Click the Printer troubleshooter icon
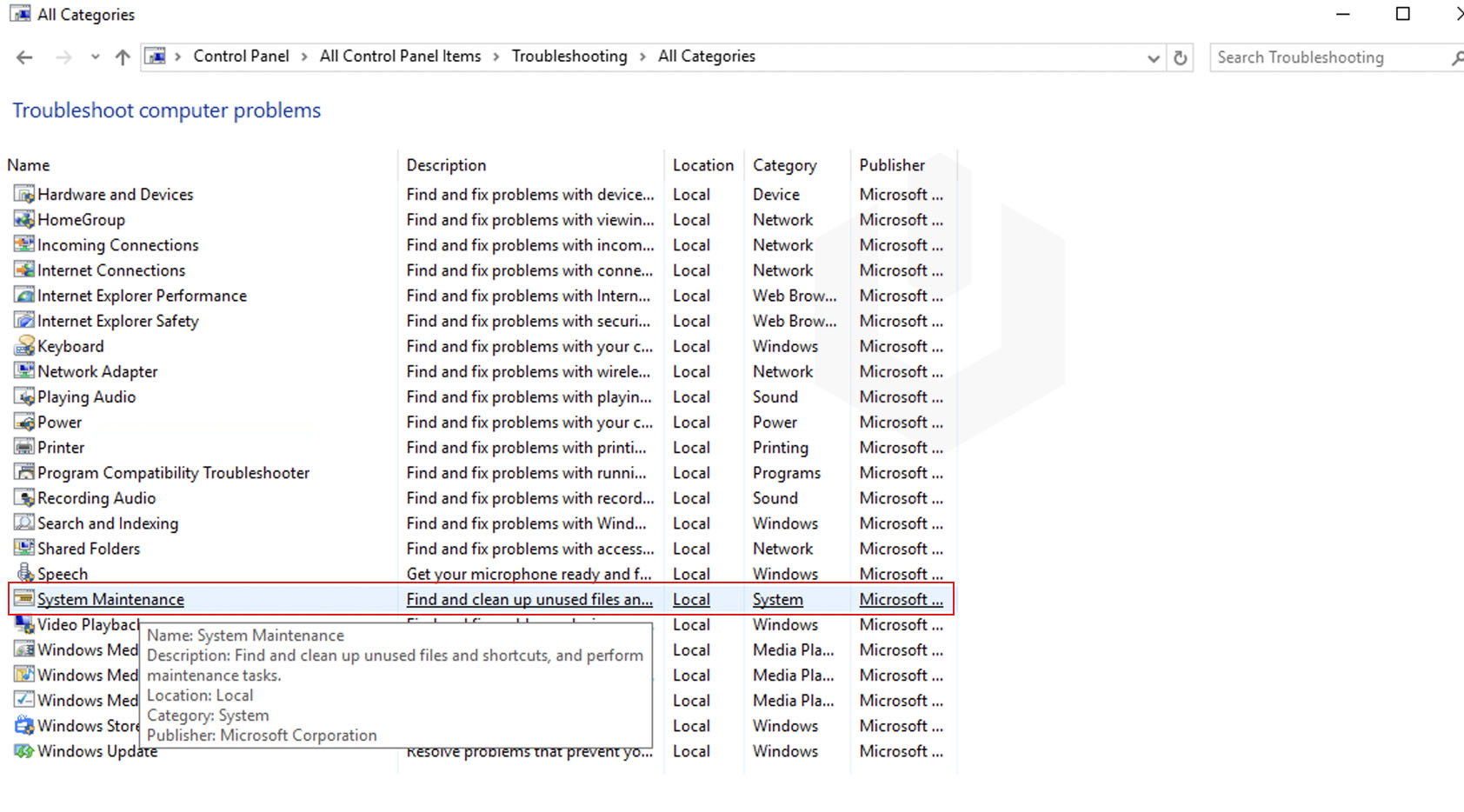This screenshot has height=812, width=1464. click(23, 447)
